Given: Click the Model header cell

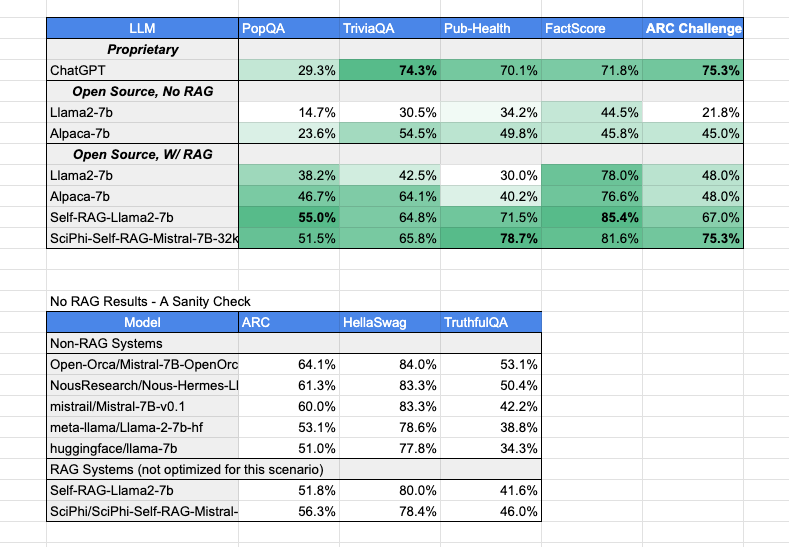Looking at the screenshot, I should pos(143,322).
